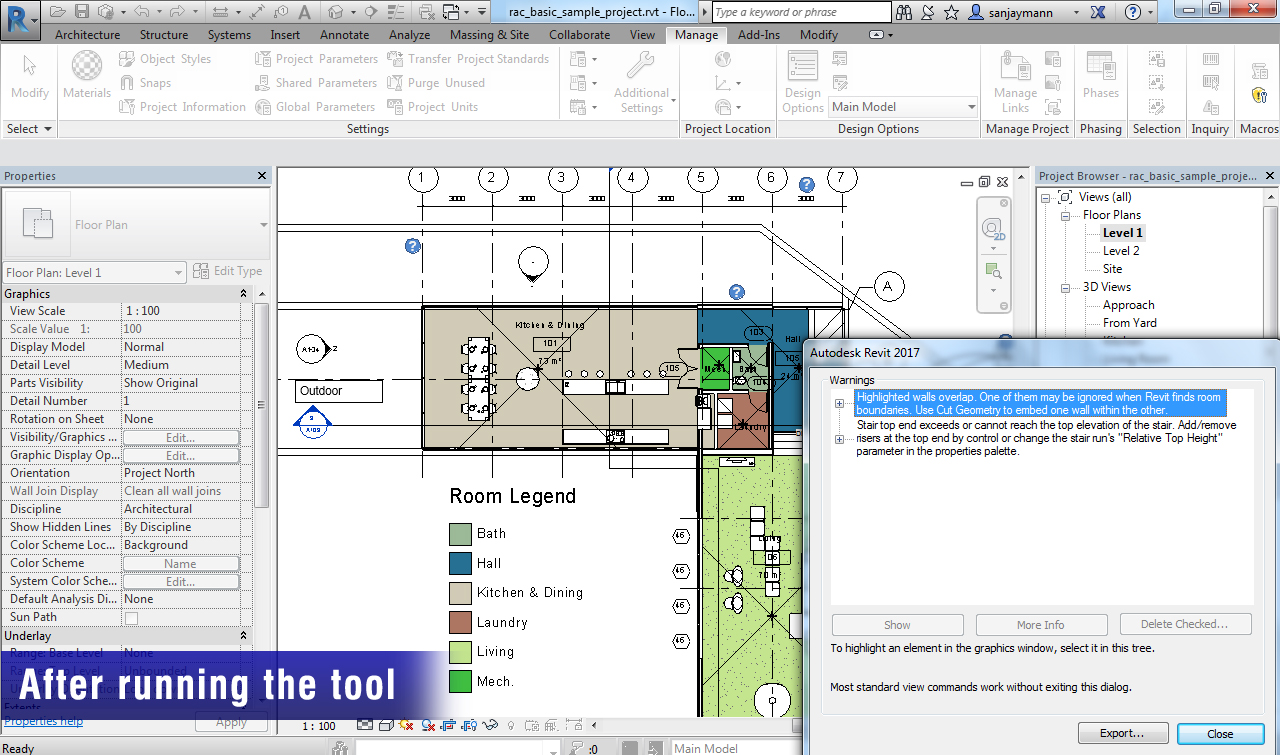This screenshot has height=755, width=1280.
Task: Open the Default 3D View house icon
Action: [x=336, y=12]
